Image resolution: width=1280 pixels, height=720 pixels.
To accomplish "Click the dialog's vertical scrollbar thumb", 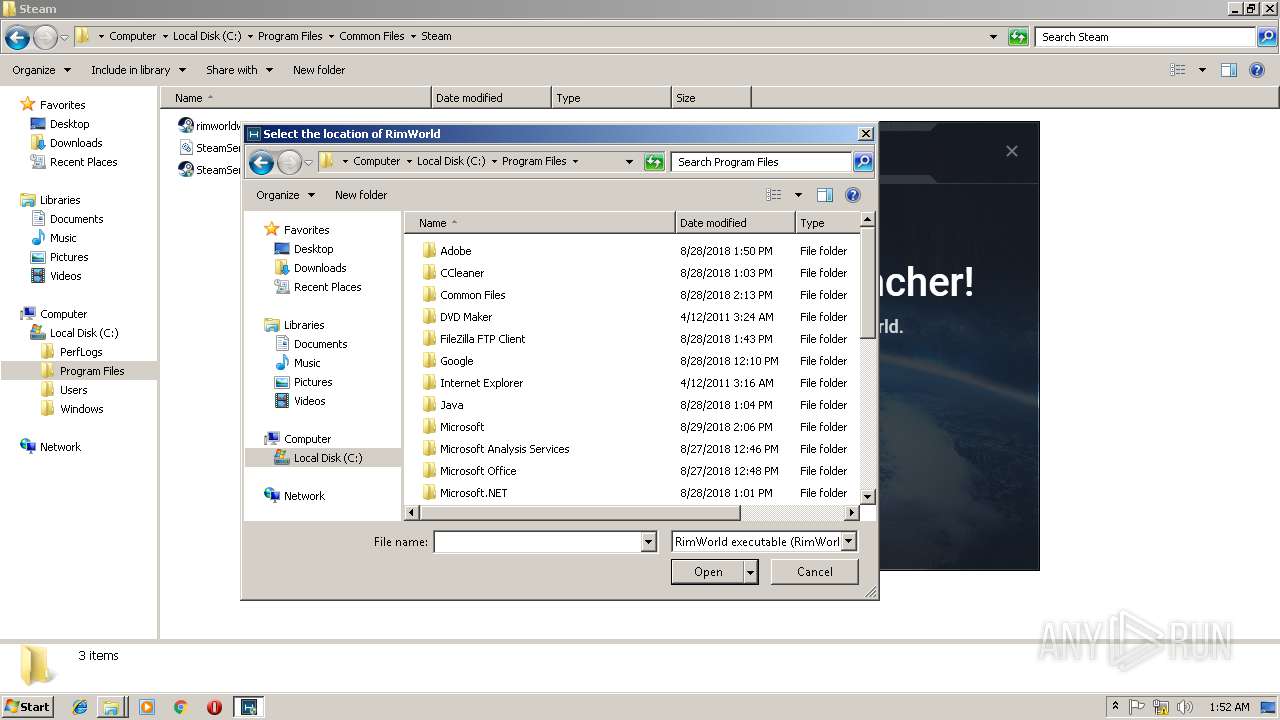I will (x=867, y=284).
